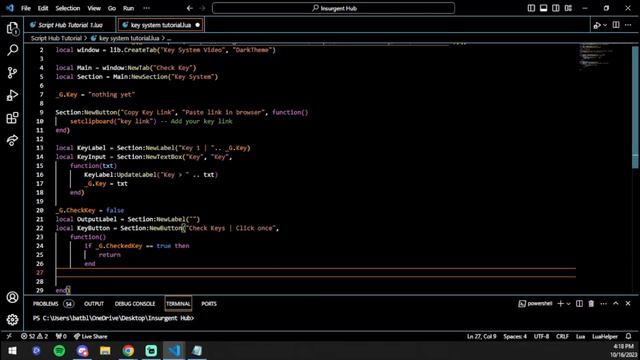
Task: Change the CRLF end of line sequence
Action: pos(562,336)
